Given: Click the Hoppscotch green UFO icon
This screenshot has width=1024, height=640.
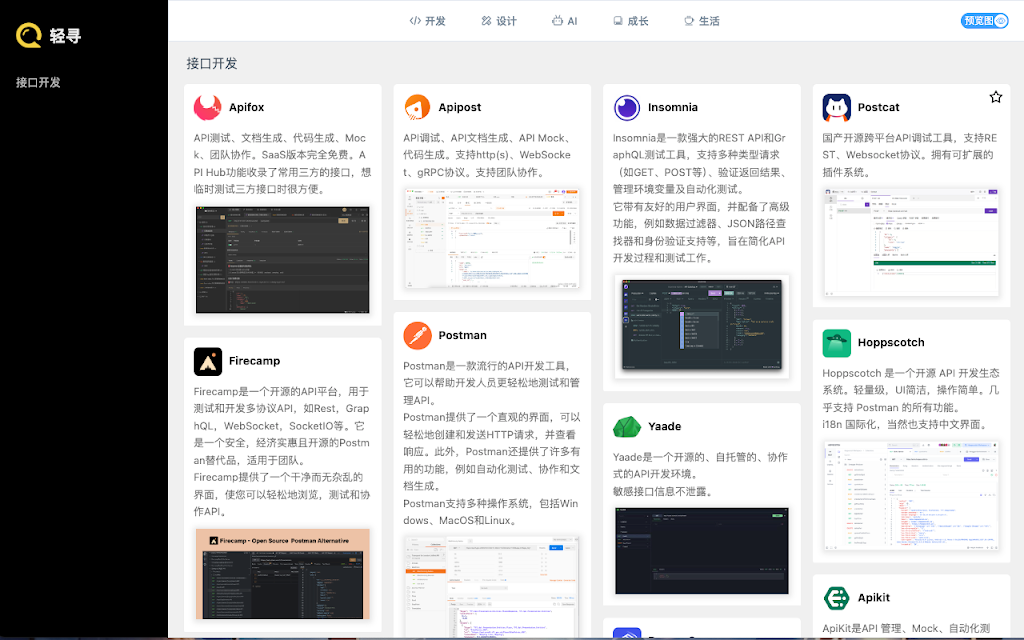Looking at the screenshot, I should (837, 343).
